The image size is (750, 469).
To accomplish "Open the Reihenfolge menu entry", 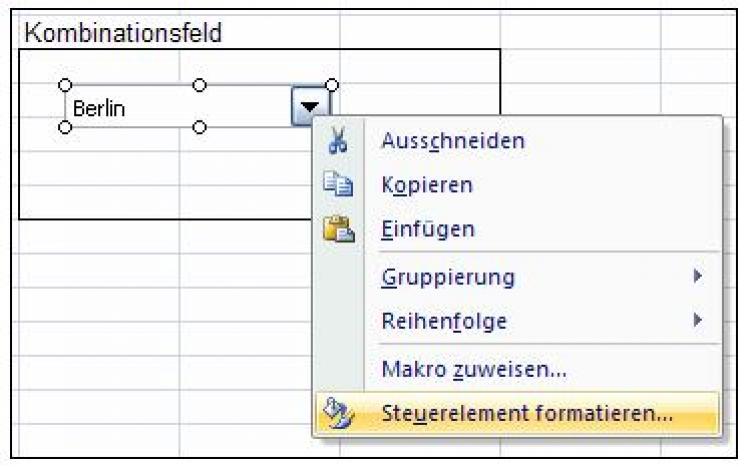I will (x=444, y=322).
